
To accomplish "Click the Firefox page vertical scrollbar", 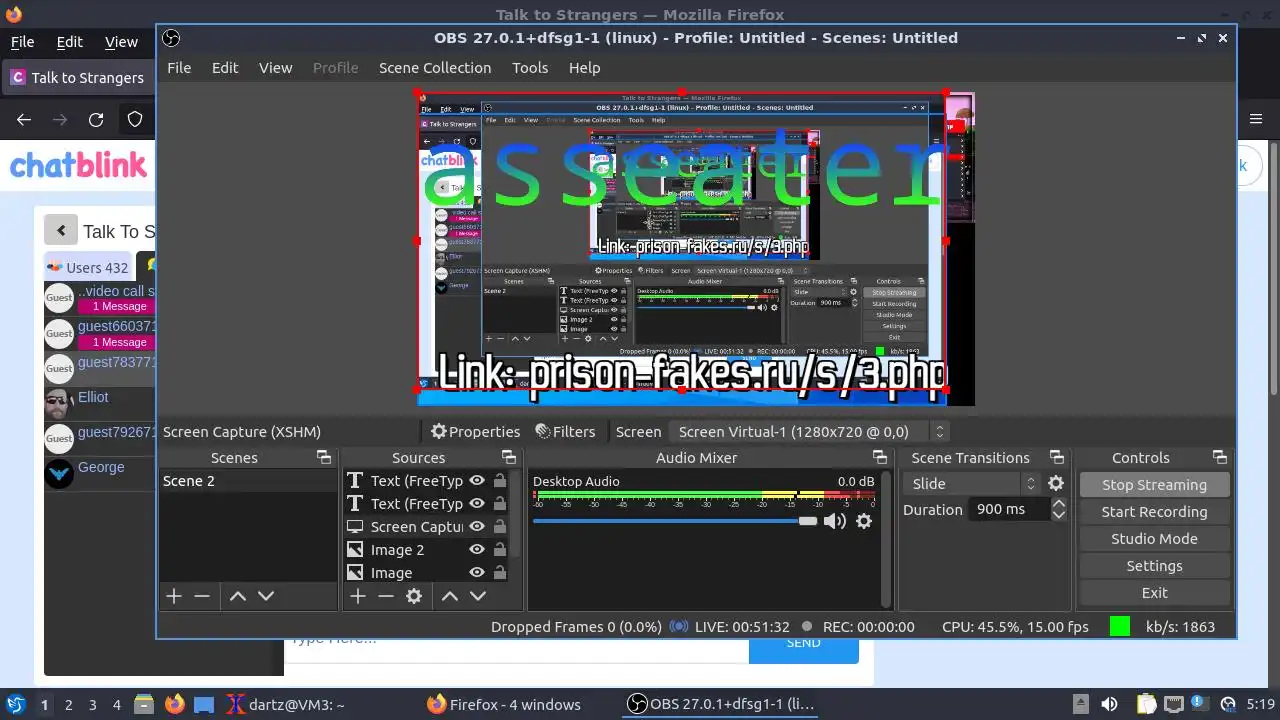I will pyautogui.click(x=1274, y=268).
